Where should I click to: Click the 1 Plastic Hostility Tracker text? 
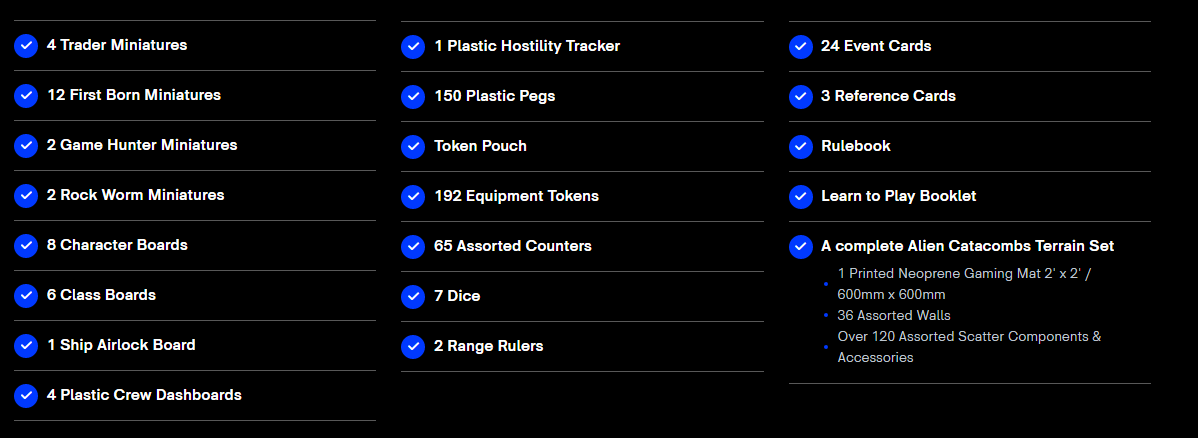click(527, 46)
